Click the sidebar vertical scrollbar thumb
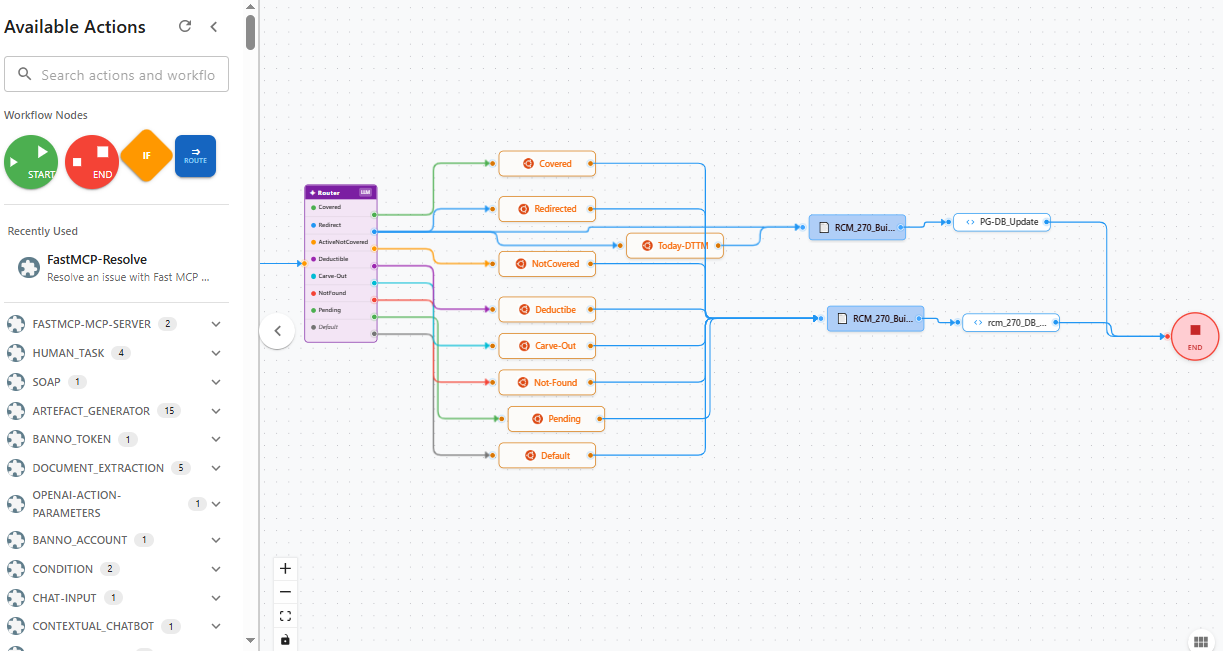This screenshot has height=651, width=1223. [x=250, y=30]
